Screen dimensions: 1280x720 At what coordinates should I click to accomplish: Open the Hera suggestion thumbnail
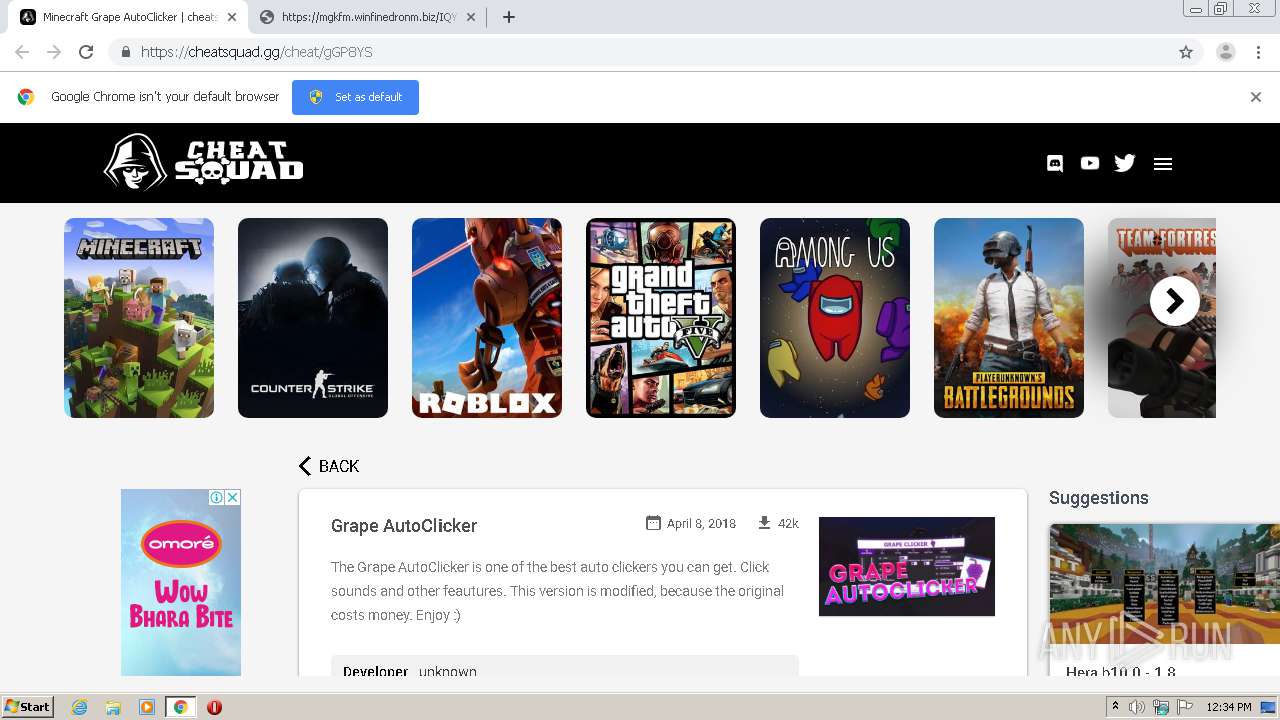[x=1164, y=584]
